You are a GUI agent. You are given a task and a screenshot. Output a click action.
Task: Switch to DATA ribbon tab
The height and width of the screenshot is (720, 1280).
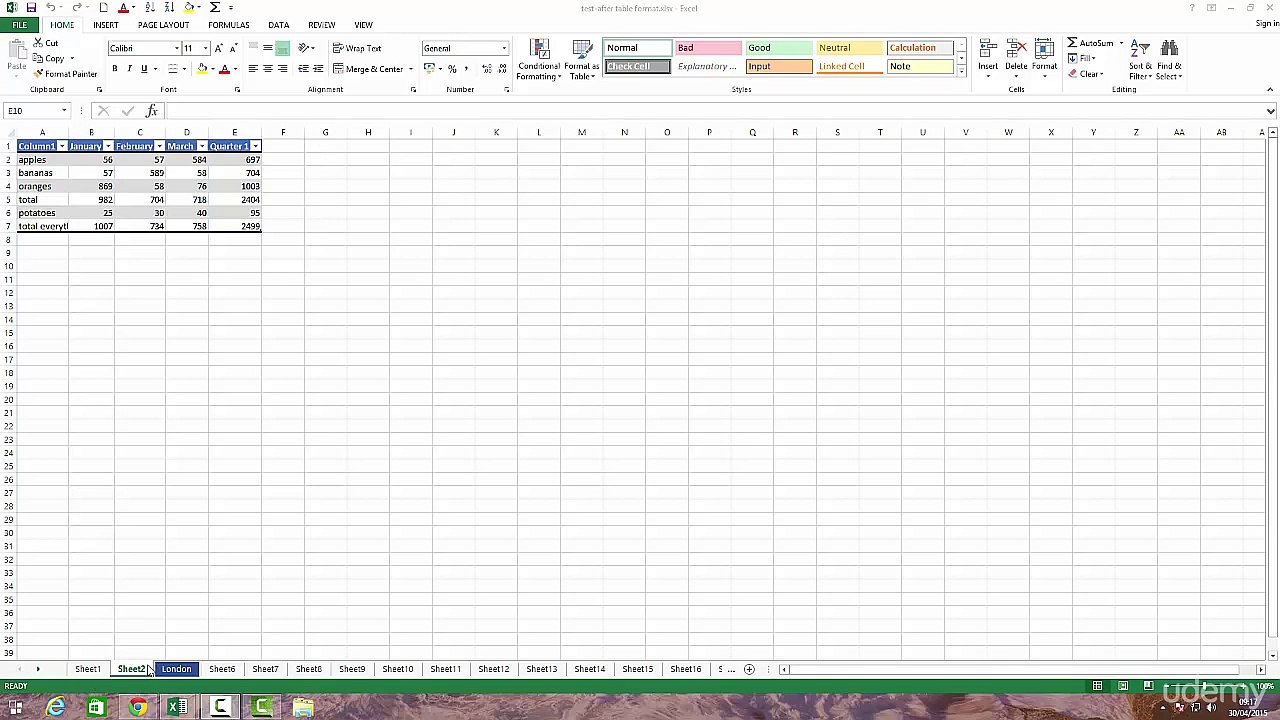click(278, 25)
